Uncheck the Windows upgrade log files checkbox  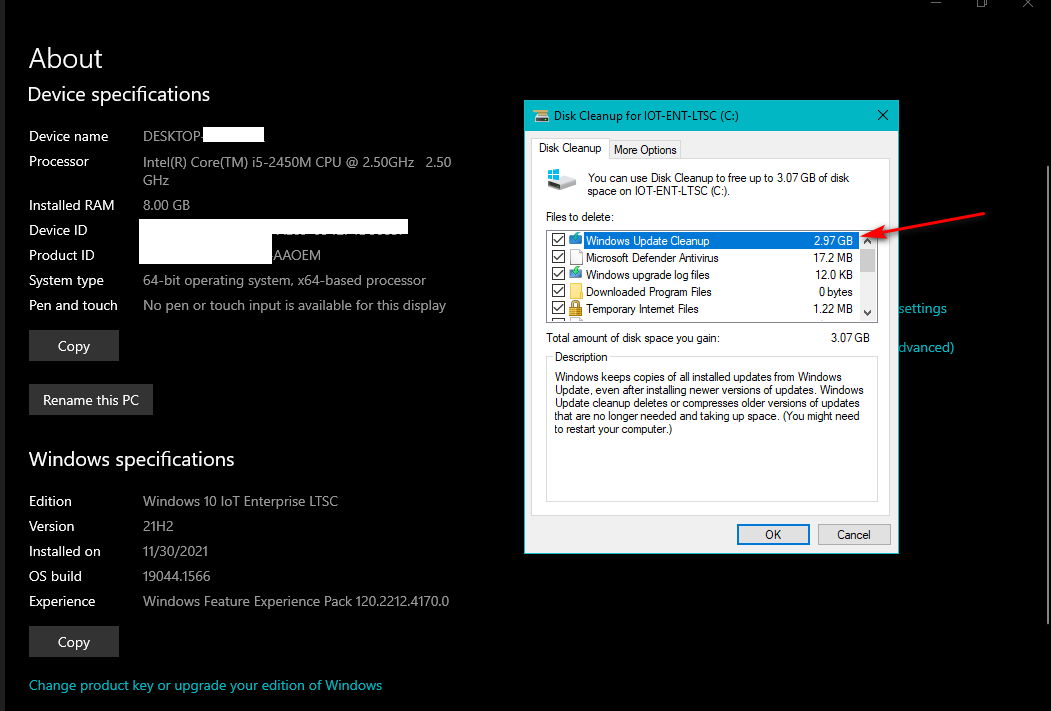(x=558, y=274)
